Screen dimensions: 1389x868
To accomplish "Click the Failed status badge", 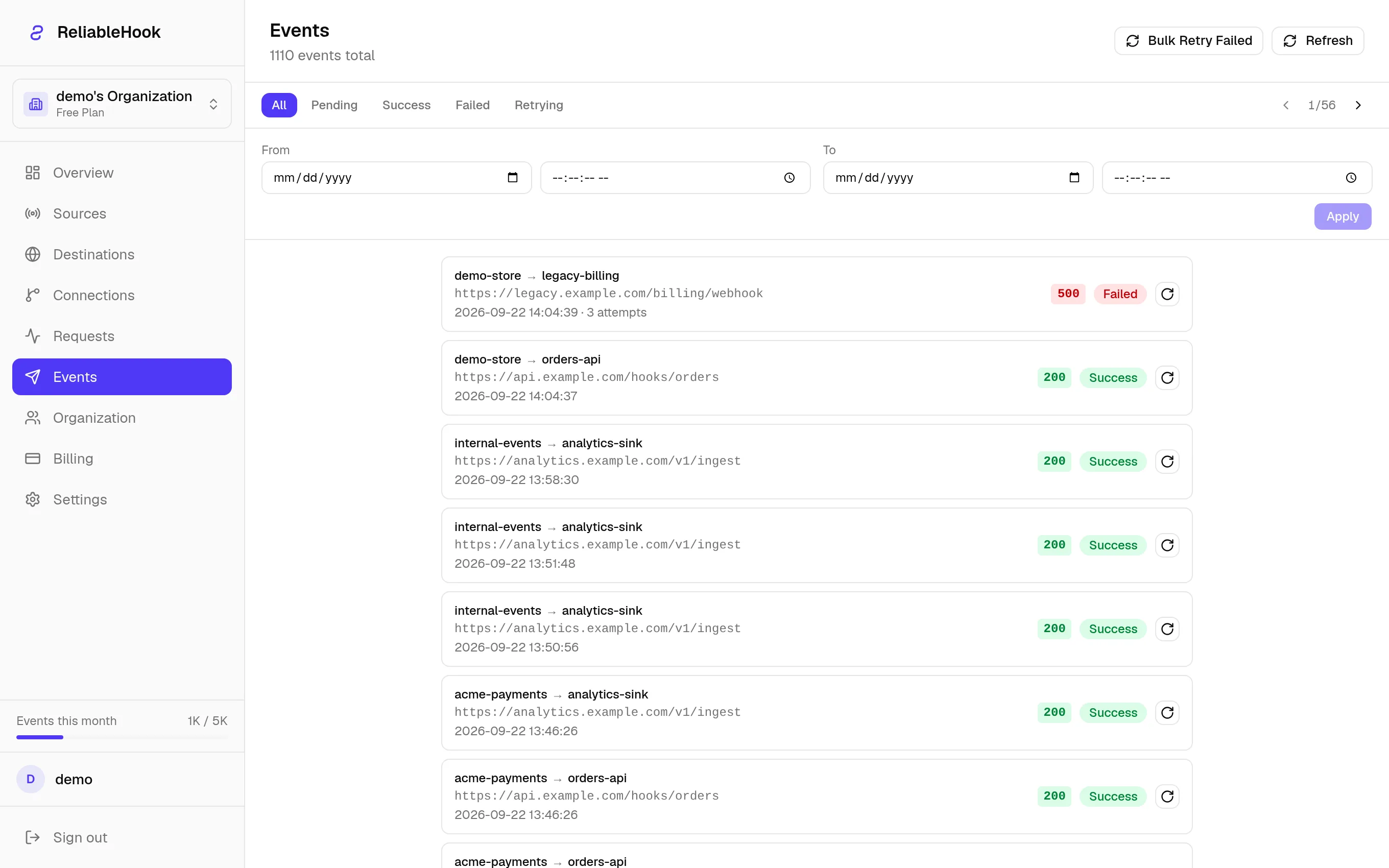I will tap(1119, 294).
